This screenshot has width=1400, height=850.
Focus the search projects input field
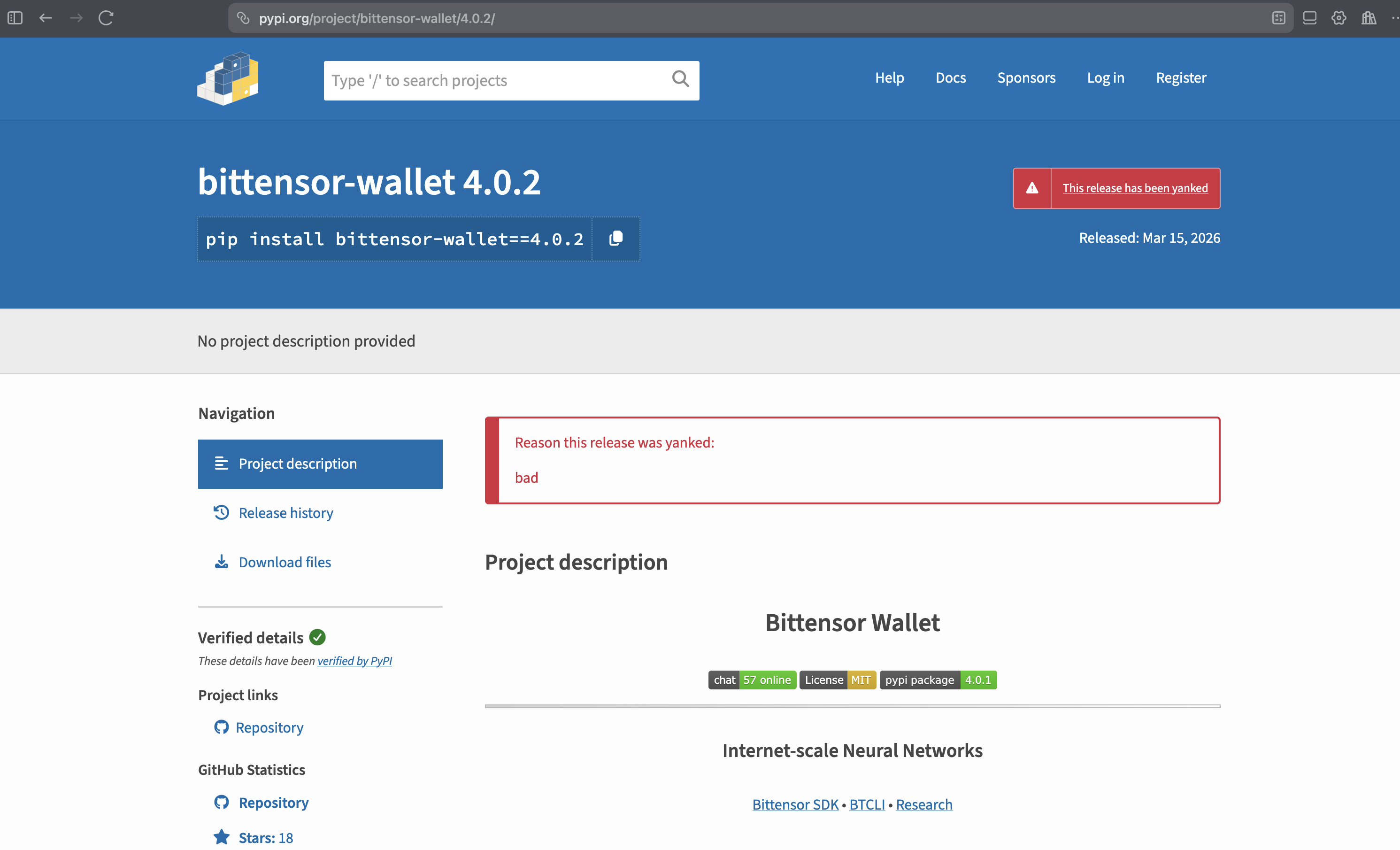point(494,81)
